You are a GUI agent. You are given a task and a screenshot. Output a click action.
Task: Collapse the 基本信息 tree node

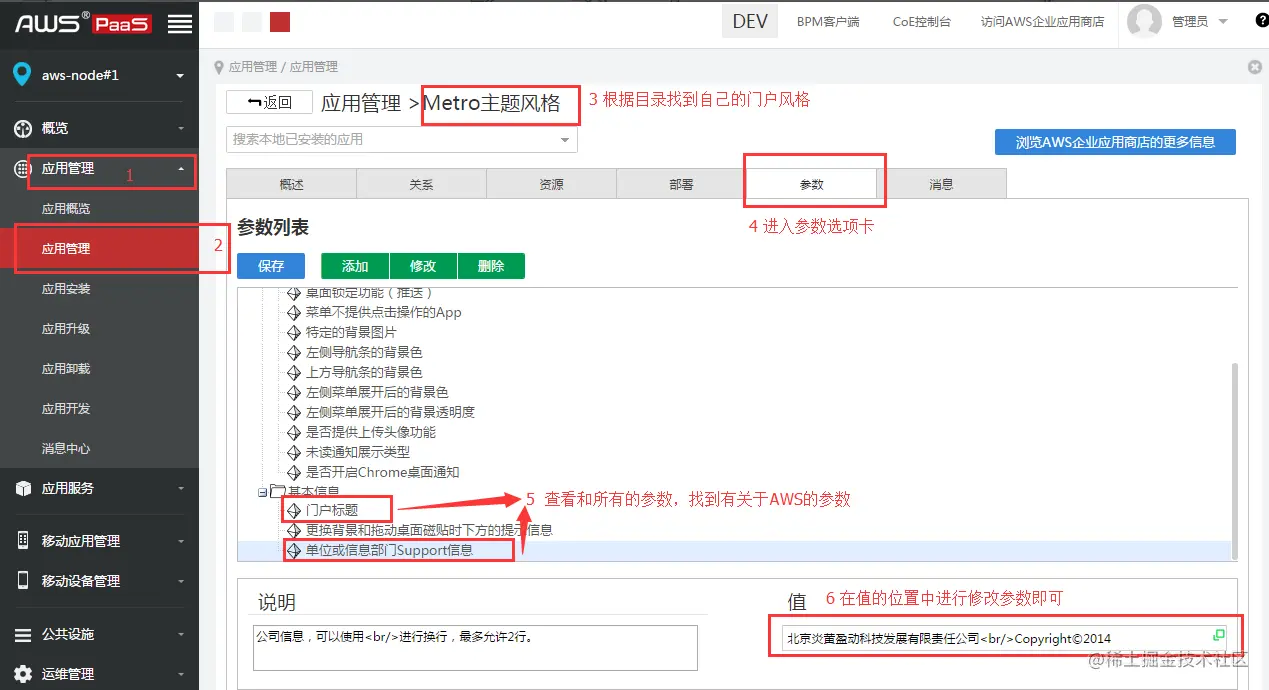261,491
